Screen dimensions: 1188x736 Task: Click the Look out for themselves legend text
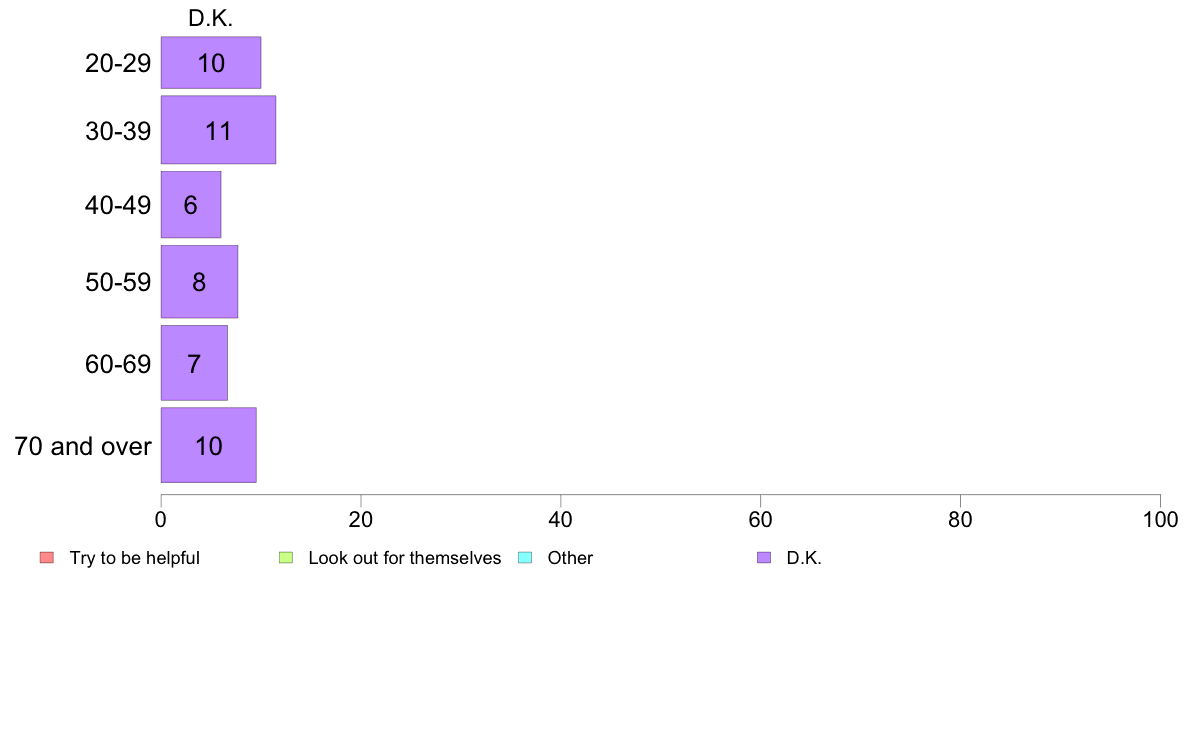point(405,558)
